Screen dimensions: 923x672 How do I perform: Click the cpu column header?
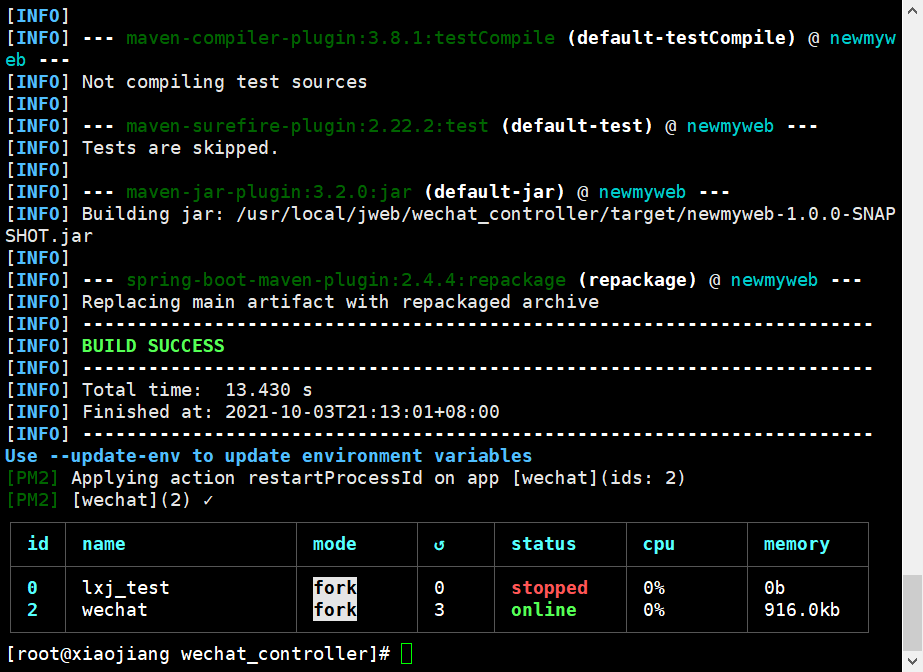point(658,545)
